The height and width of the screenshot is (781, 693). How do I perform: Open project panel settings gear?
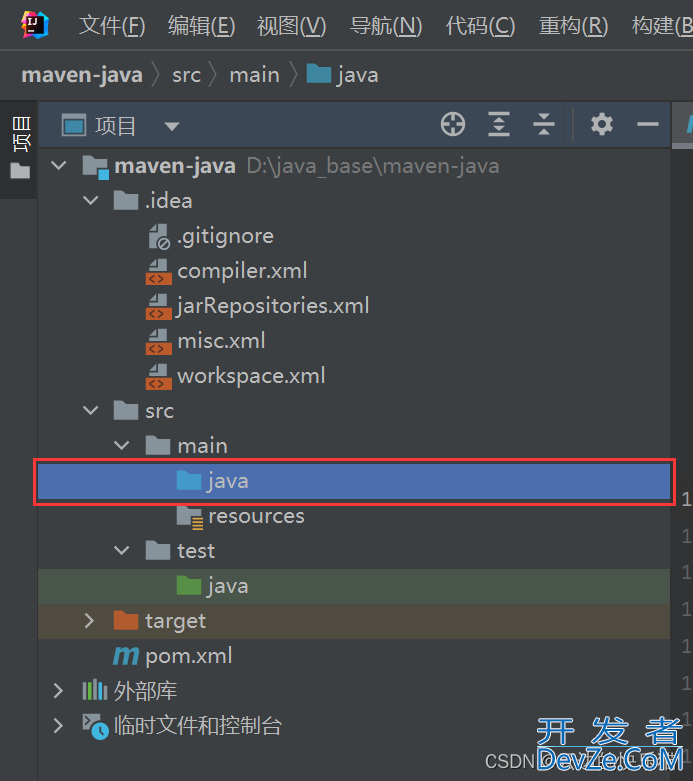(602, 124)
